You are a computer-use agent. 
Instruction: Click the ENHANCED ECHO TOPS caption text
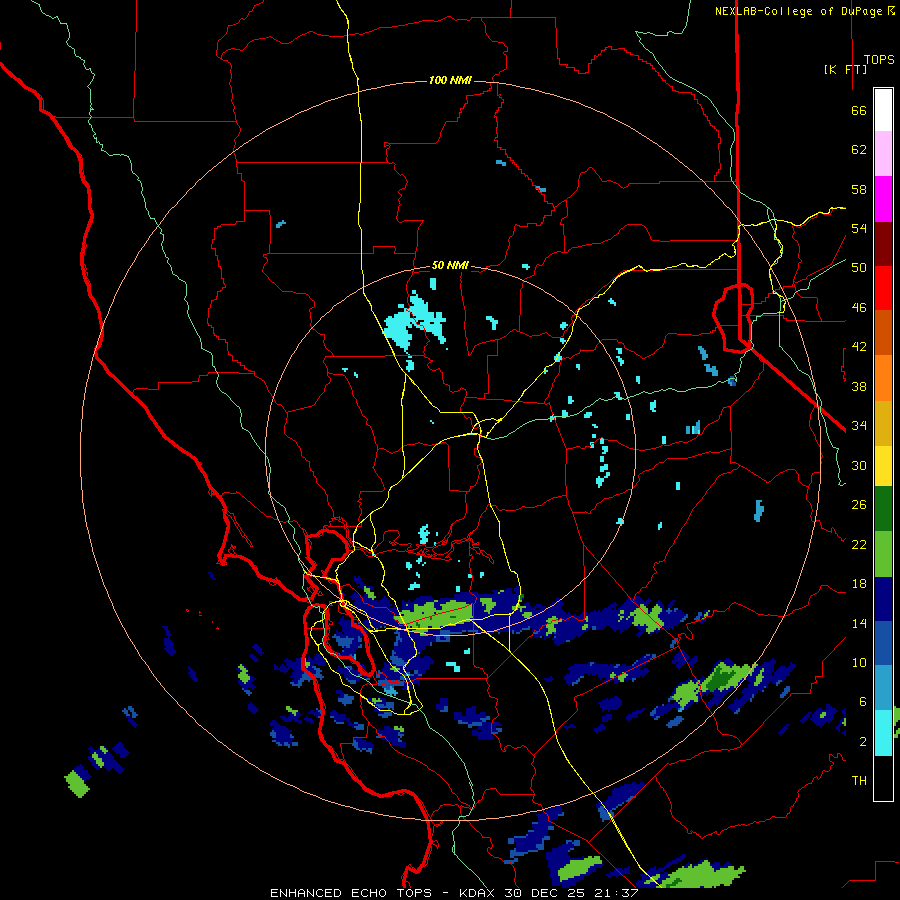(351, 893)
